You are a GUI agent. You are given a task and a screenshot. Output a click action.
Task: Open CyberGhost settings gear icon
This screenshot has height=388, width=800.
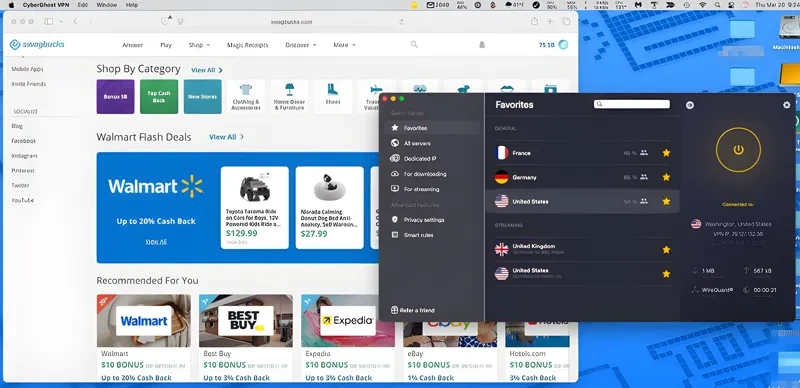(786, 105)
